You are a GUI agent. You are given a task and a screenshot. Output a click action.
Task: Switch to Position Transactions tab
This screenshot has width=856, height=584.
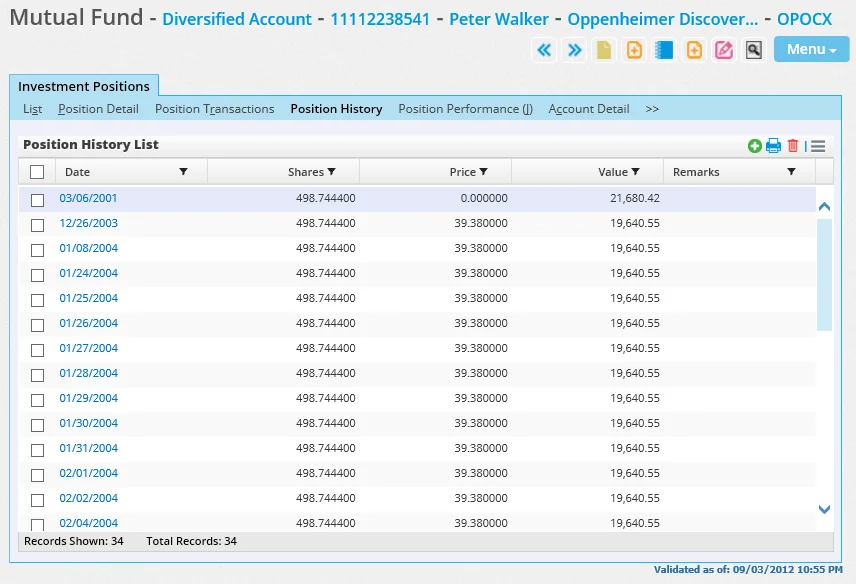tap(214, 109)
